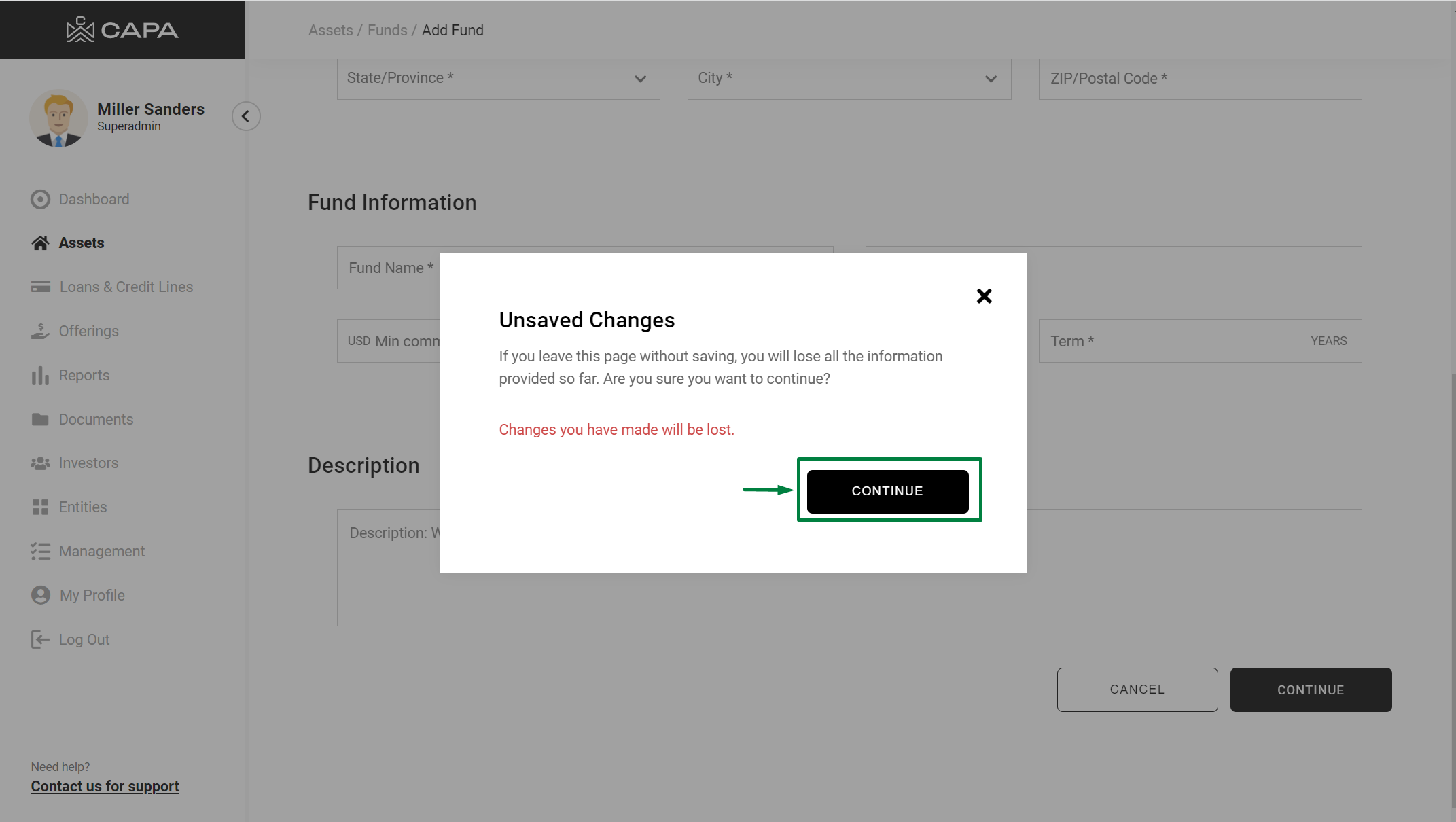Viewport: 1456px width, 822px height.
Task: Click the Loans & Credit Lines card icon
Action: (40, 287)
